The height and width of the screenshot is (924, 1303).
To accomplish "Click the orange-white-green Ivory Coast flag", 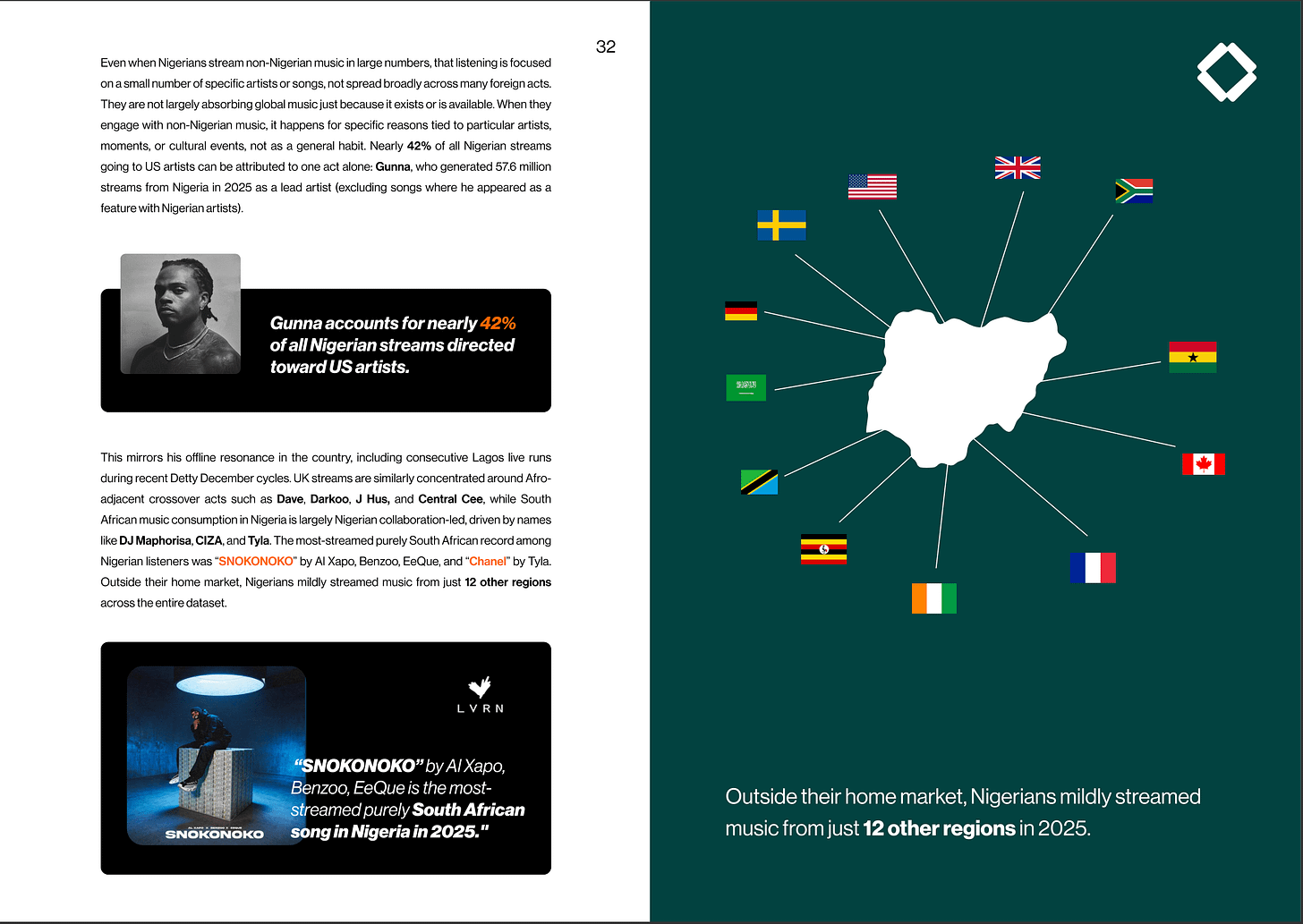I will pos(934,598).
